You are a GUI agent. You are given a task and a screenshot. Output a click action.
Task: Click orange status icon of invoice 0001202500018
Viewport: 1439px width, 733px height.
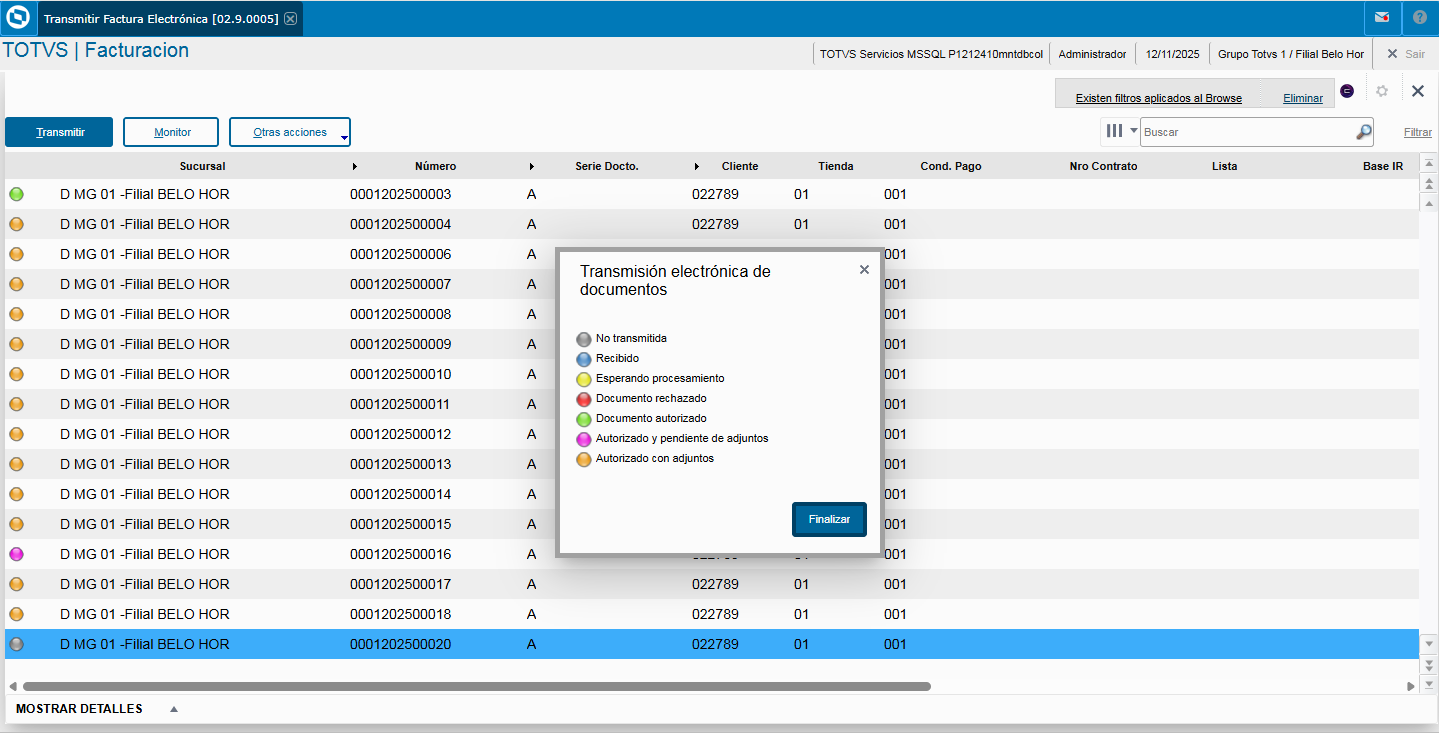point(16,614)
